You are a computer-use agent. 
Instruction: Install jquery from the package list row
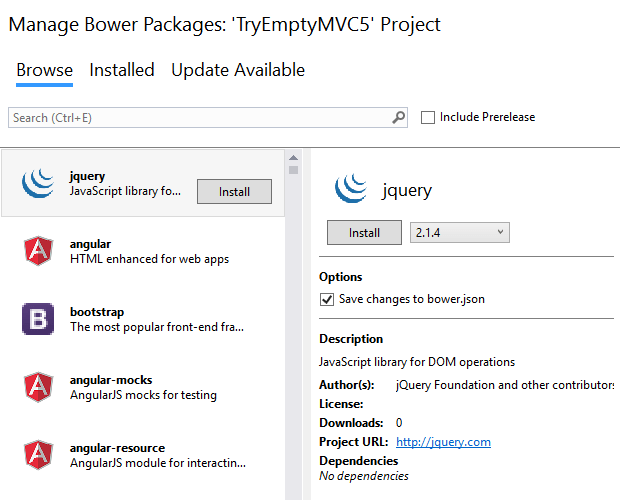[x=234, y=192]
